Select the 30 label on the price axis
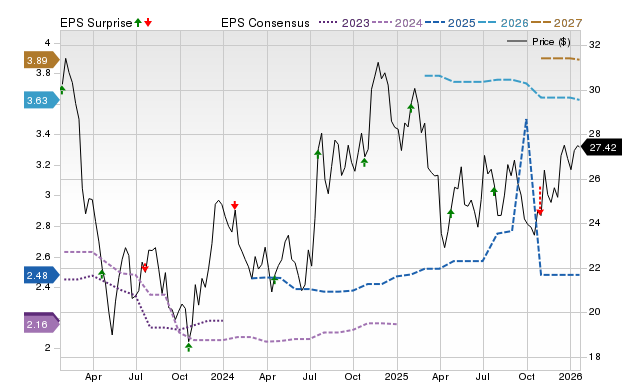The width and height of the screenshot is (640, 382). pyautogui.click(x=595, y=90)
